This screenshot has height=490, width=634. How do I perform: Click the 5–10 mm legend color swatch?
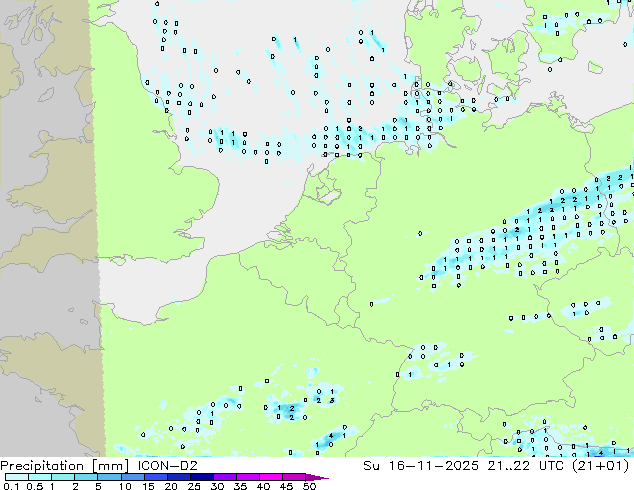(x=109, y=477)
